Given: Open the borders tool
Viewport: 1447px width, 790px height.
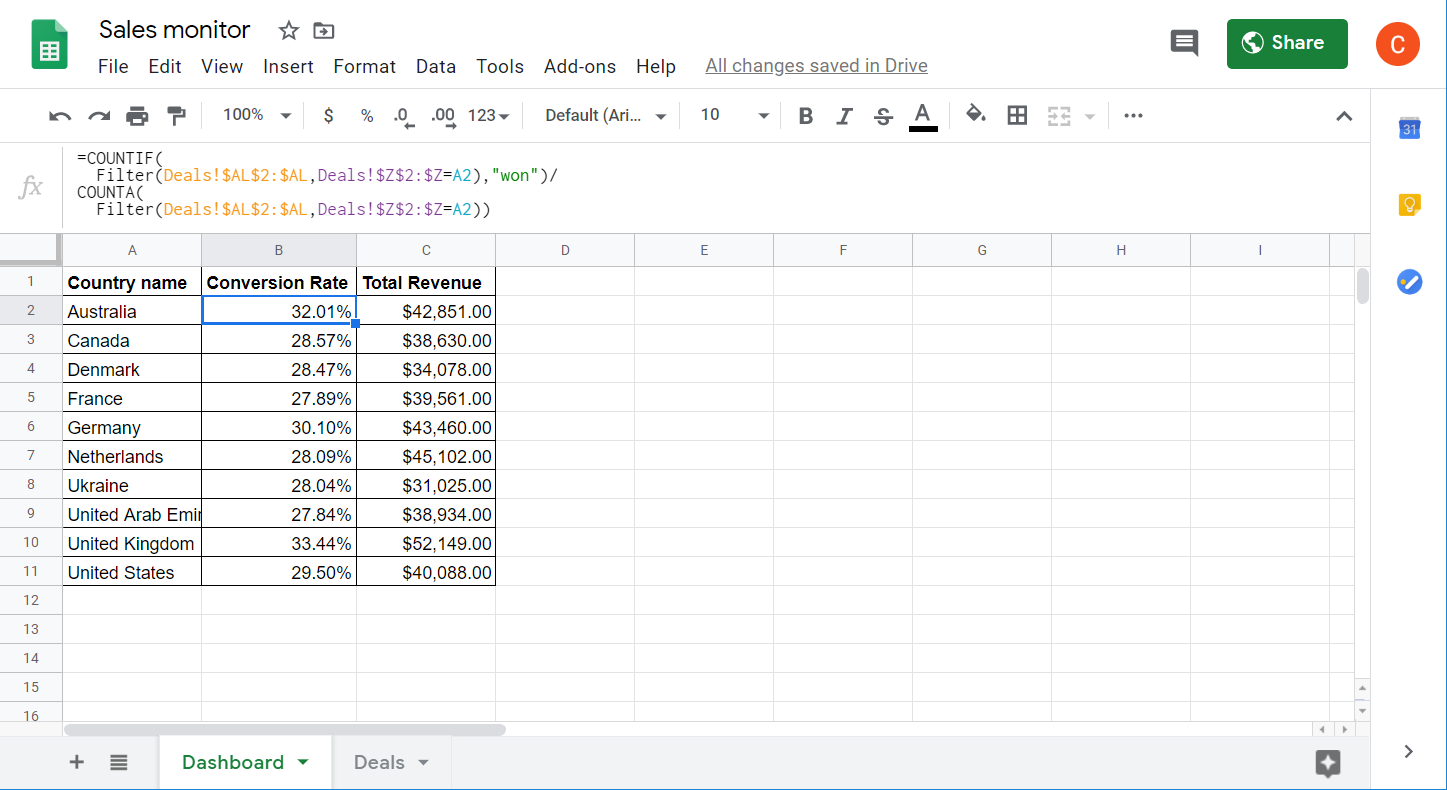Looking at the screenshot, I should [x=1017, y=115].
